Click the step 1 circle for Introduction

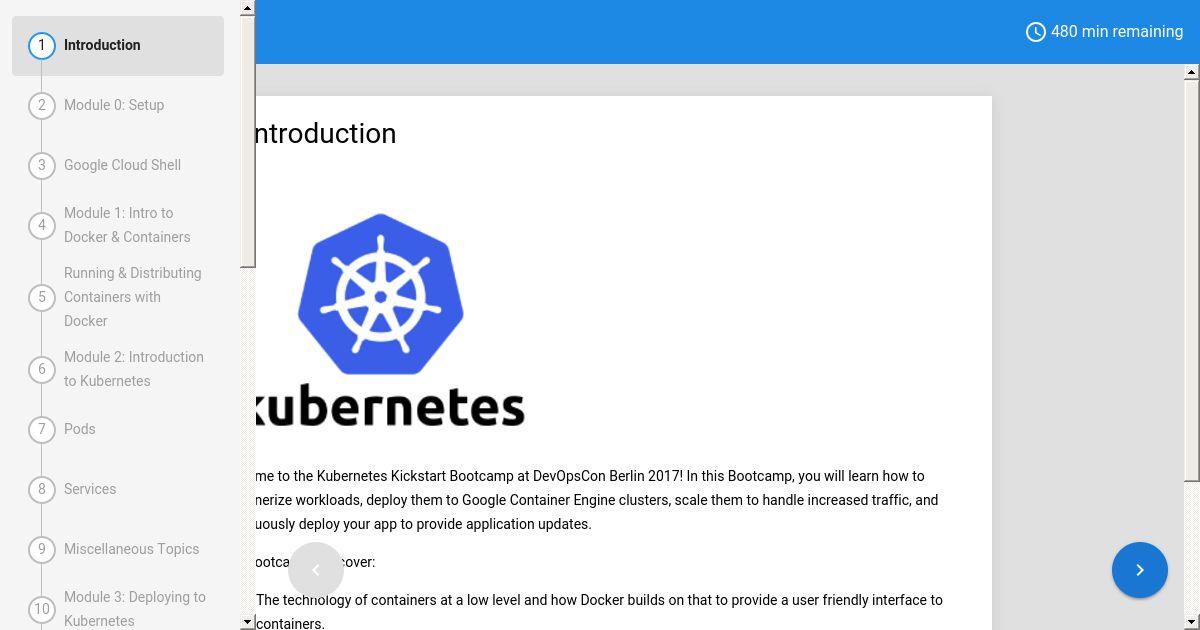coord(42,45)
